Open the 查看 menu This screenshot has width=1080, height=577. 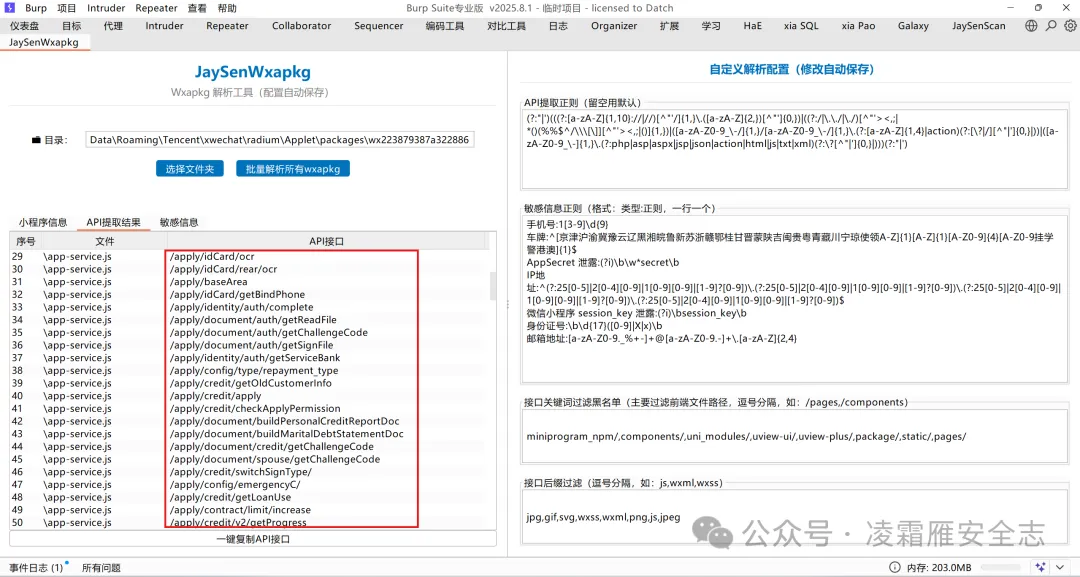[197, 8]
